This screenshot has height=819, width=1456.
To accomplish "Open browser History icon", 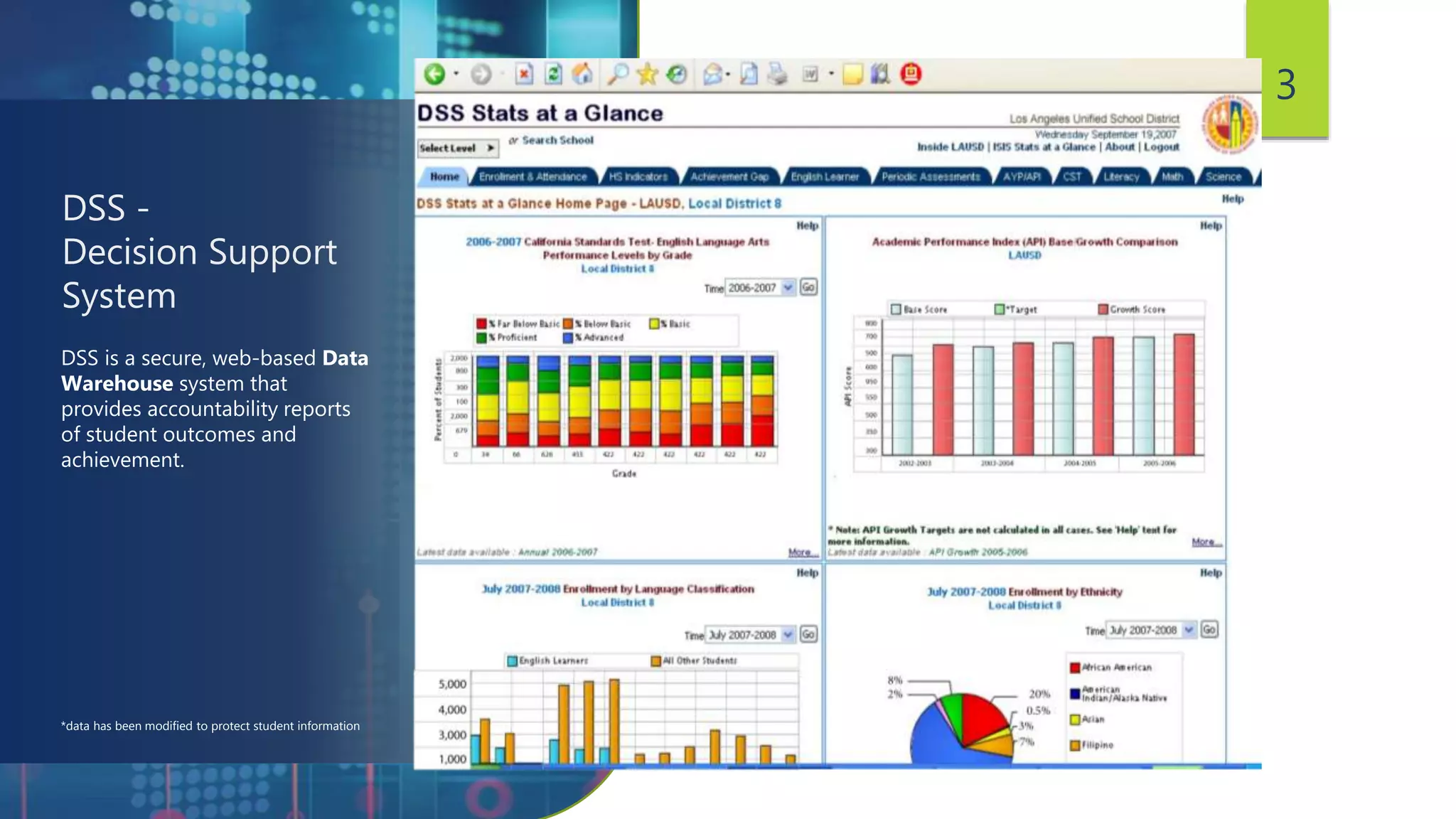I will tap(677, 74).
